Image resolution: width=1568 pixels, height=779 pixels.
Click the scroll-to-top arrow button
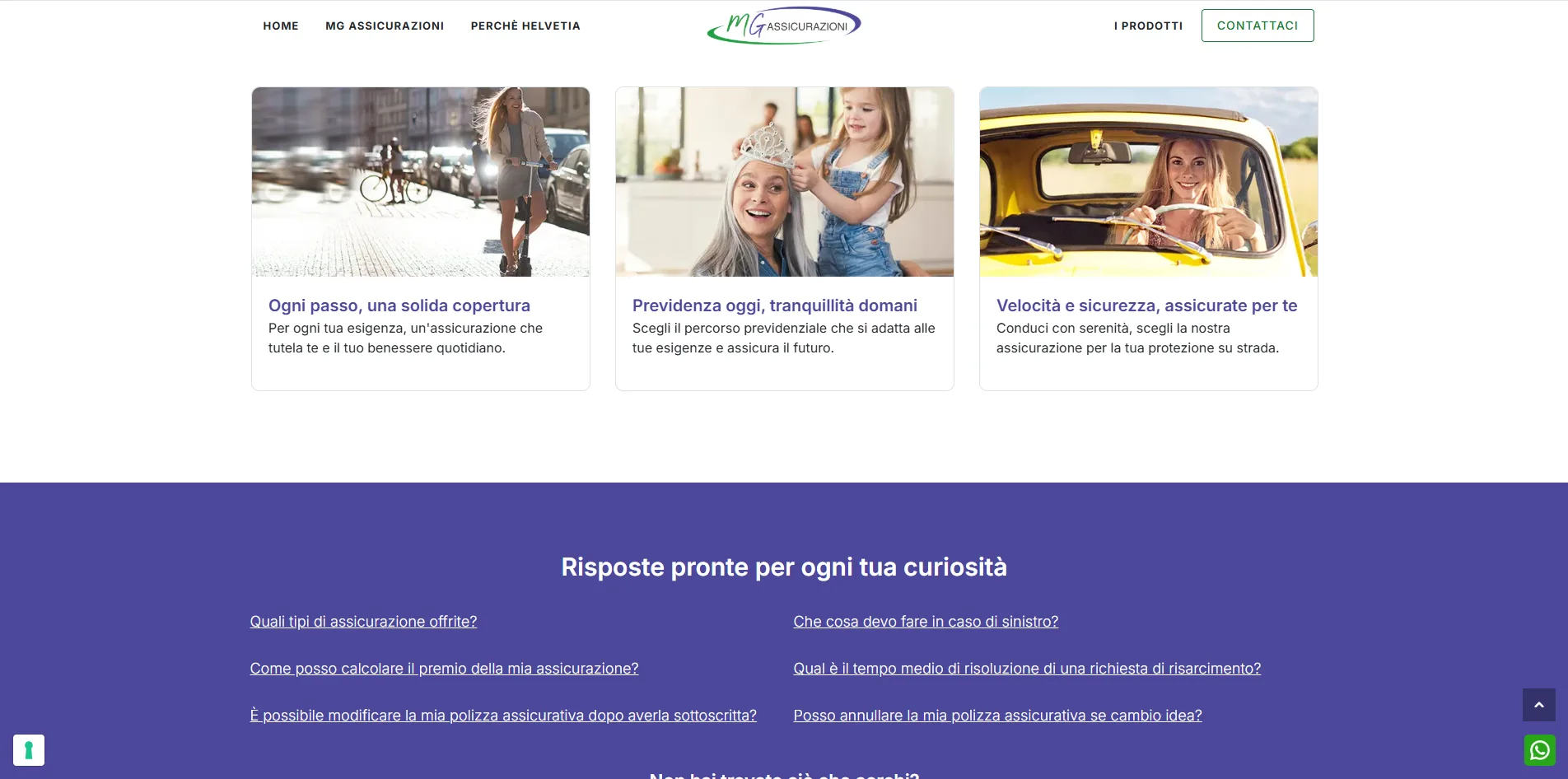point(1538,705)
